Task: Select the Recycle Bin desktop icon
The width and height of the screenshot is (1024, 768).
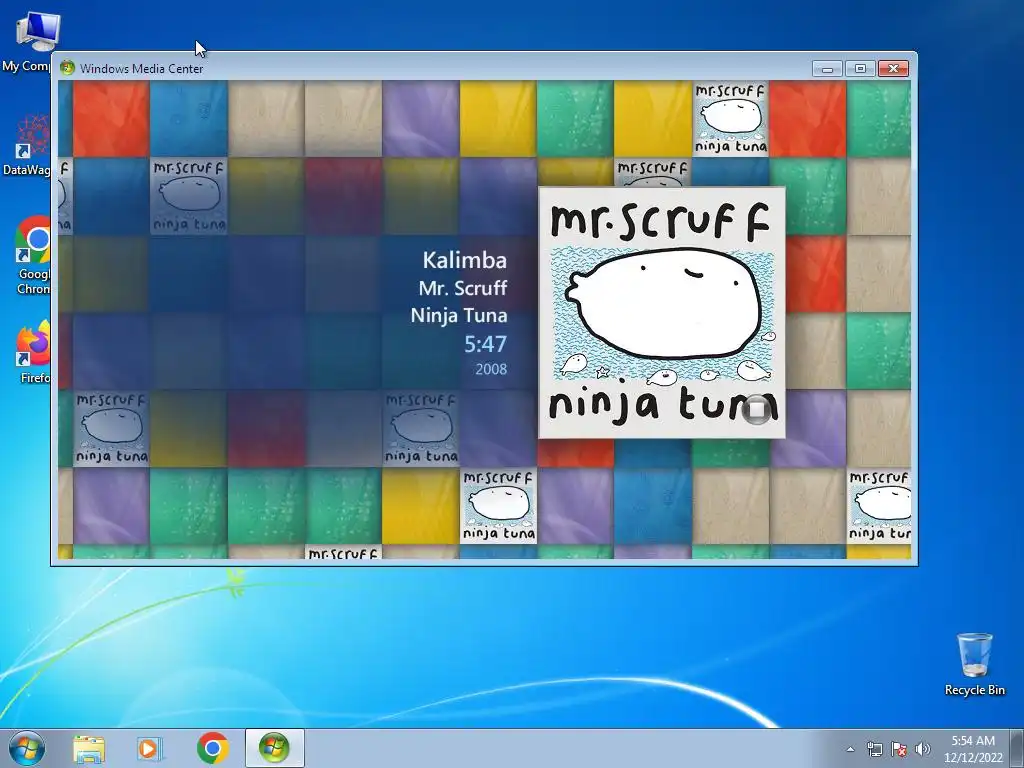Action: pyautogui.click(x=974, y=664)
